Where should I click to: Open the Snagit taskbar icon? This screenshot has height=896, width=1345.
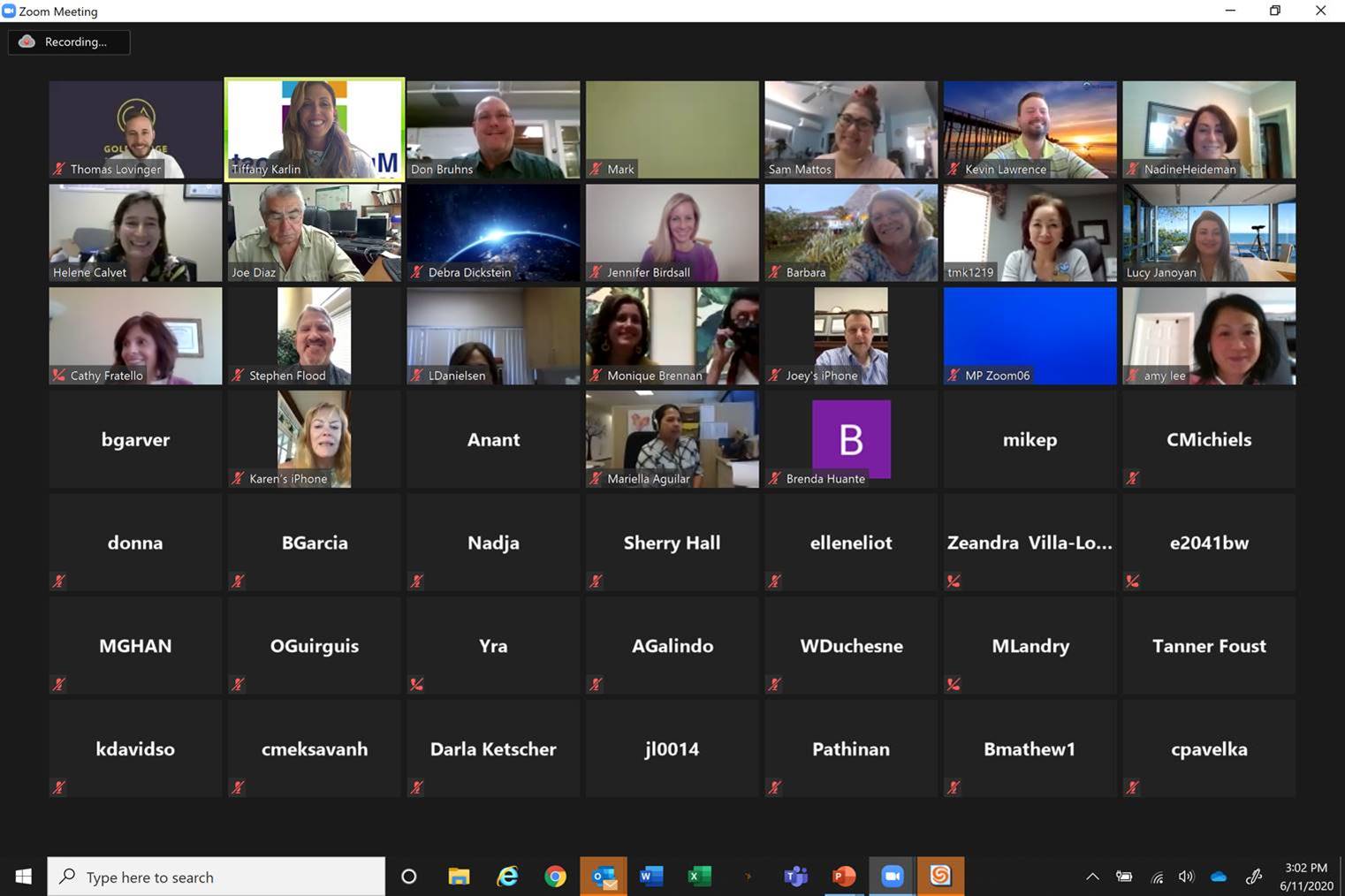click(x=940, y=877)
